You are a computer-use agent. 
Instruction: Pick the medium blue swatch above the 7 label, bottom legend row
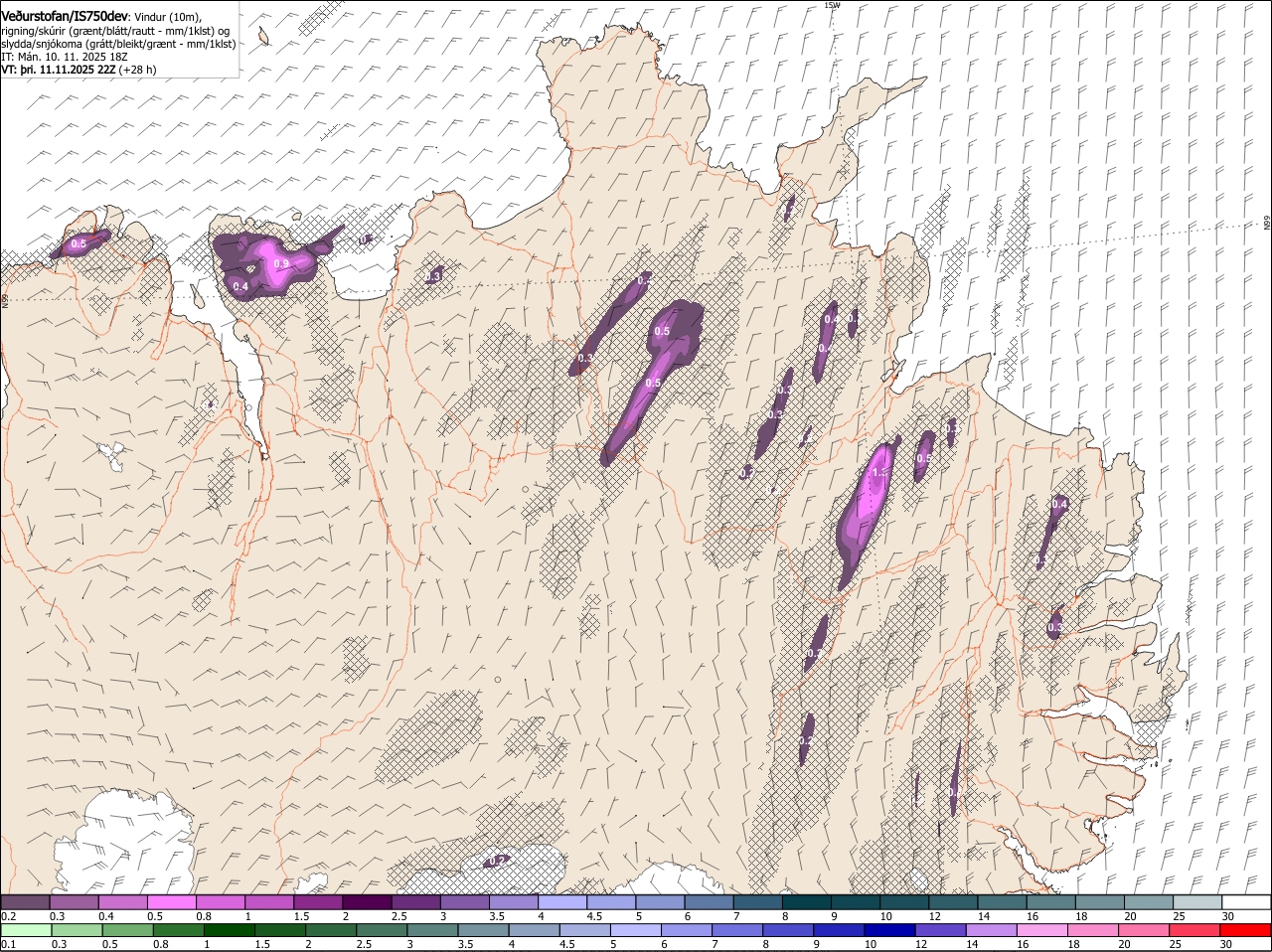pyautogui.click(x=736, y=930)
